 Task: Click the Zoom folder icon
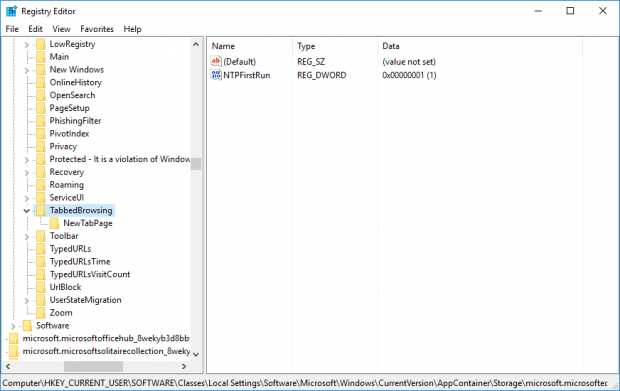click(41, 313)
